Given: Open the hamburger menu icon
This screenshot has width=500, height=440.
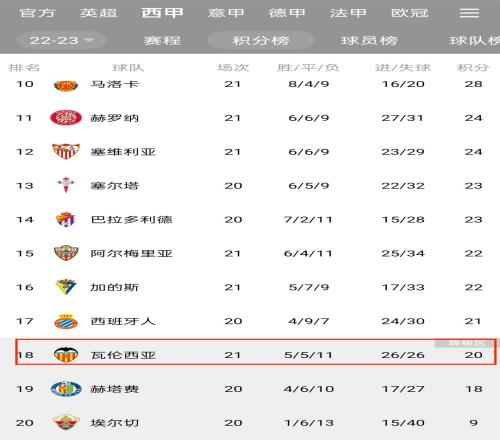Looking at the screenshot, I should coord(469,13).
